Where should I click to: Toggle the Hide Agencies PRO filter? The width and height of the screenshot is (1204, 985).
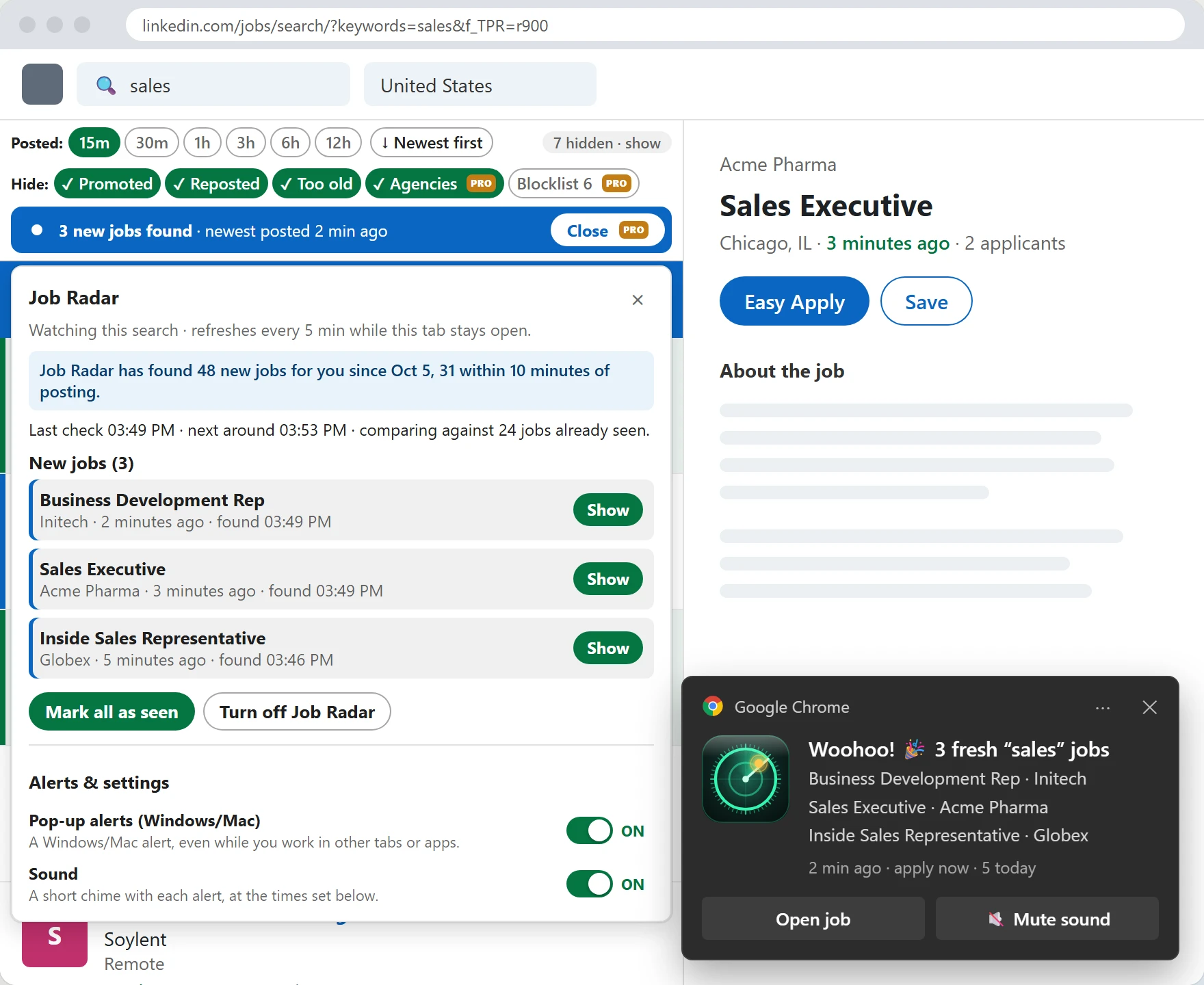[434, 183]
